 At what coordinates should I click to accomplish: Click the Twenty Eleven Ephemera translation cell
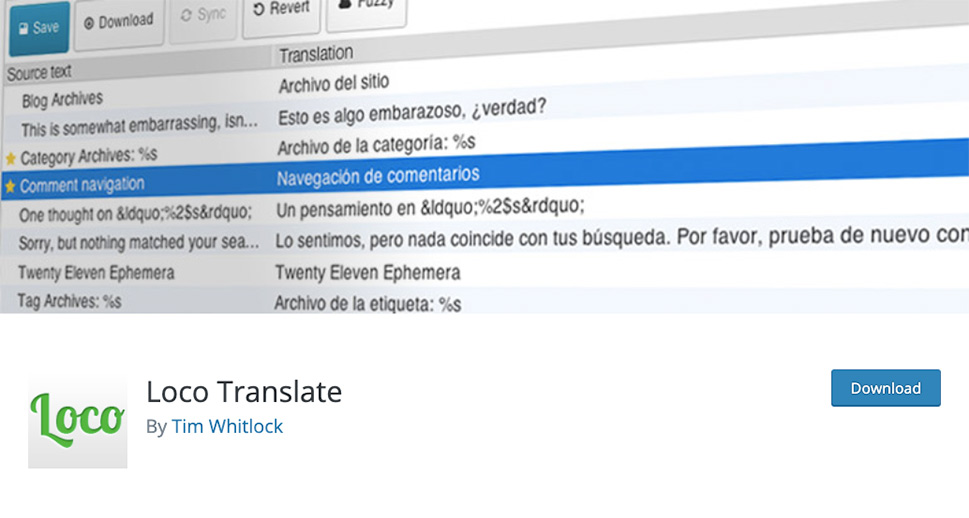pyautogui.click(x=368, y=273)
